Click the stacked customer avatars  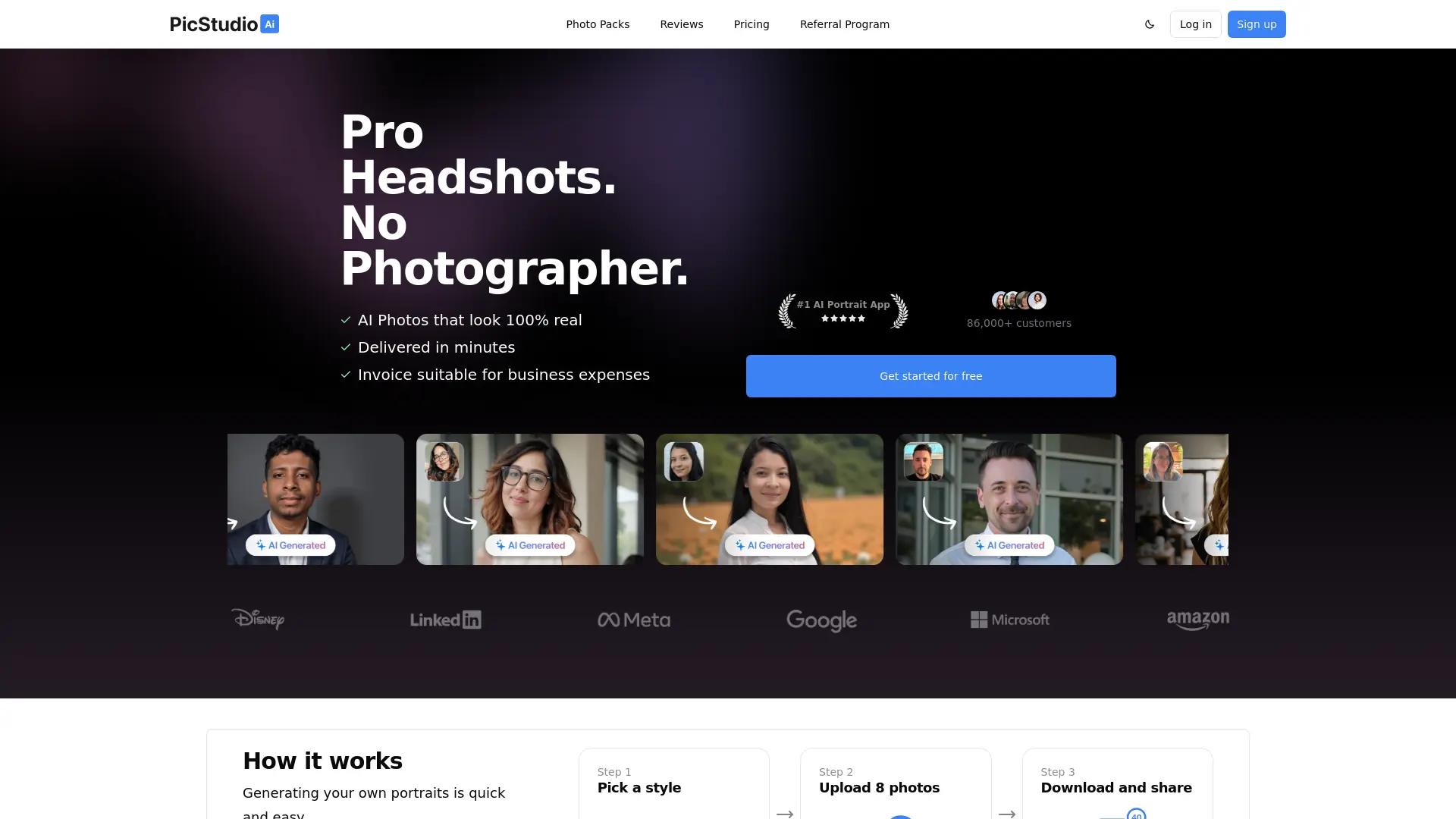pos(1018,300)
